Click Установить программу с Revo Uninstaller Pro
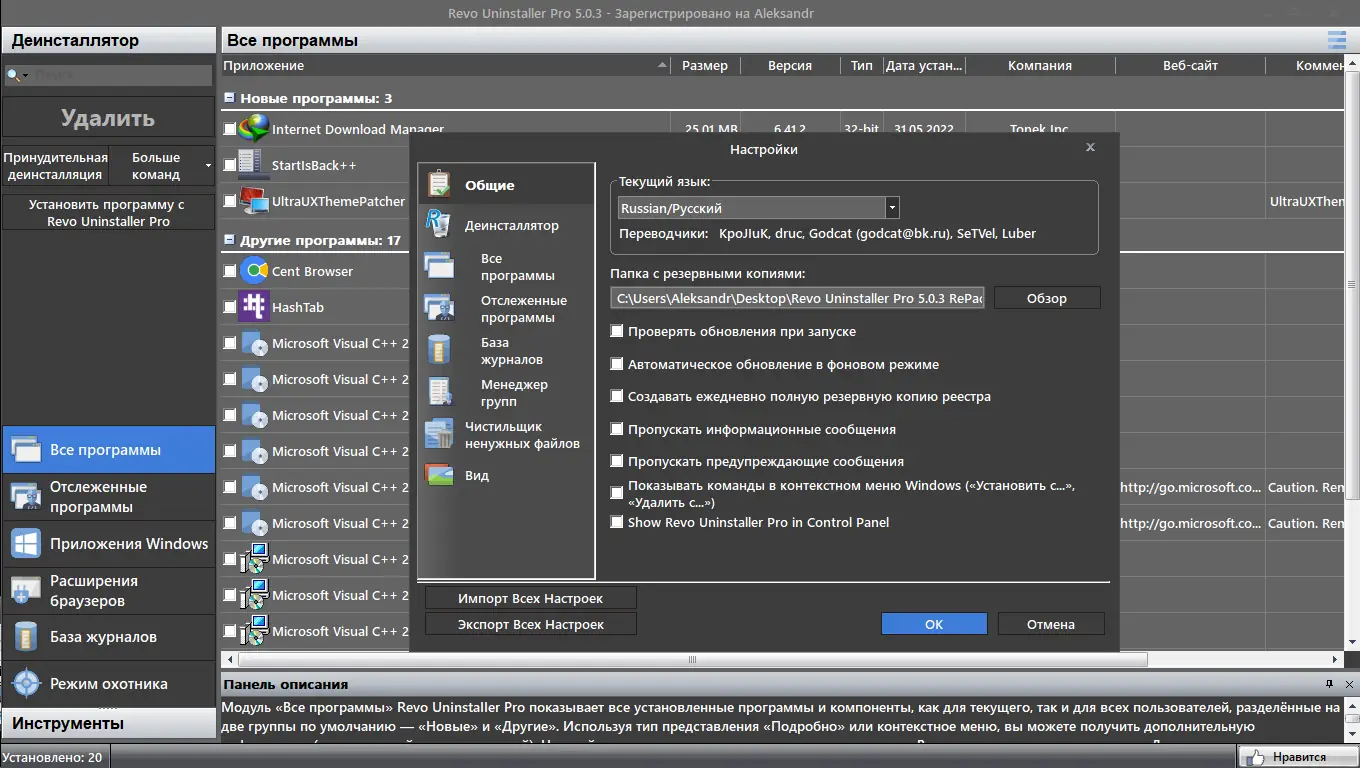The width and height of the screenshot is (1360, 768). [108, 212]
